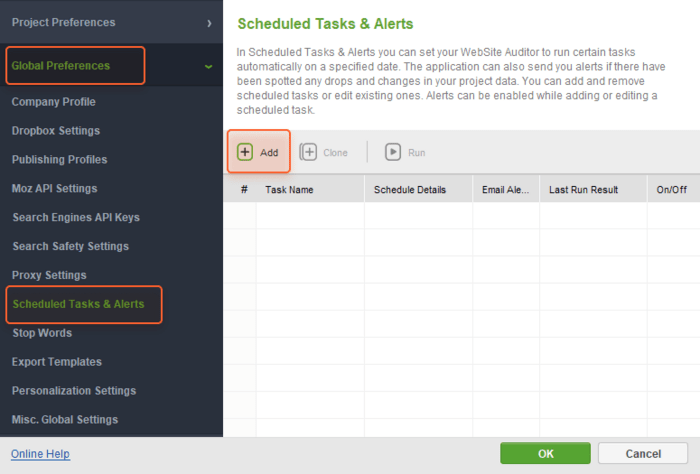Image resolution: width=700 pixels, height=474 pixels.
Task: Click the Schedule Details column header
Action: (410, 189)
